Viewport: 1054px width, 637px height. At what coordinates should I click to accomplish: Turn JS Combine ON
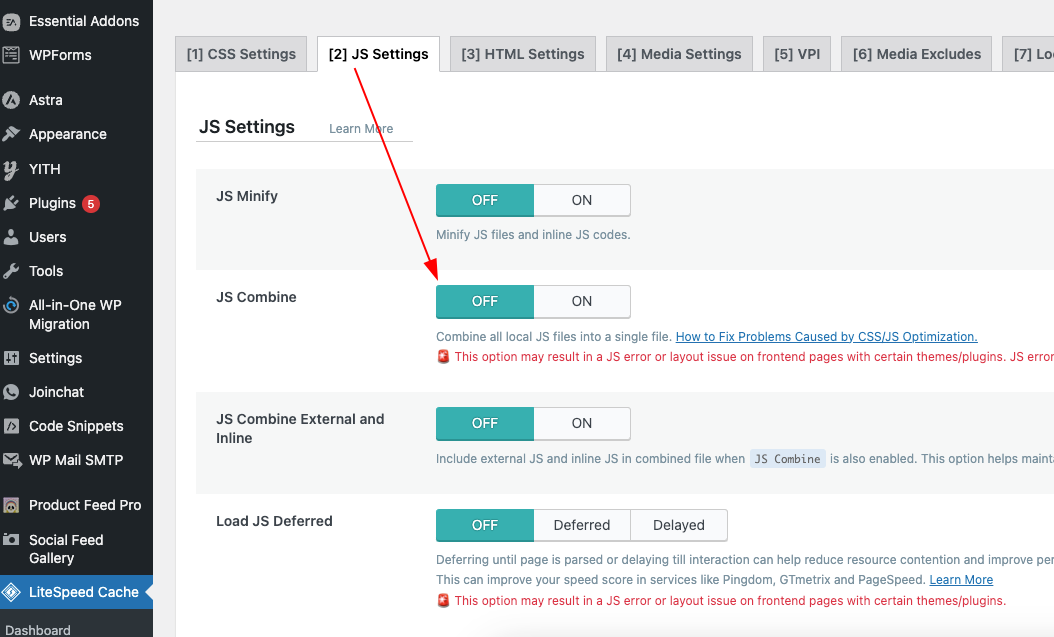tap(582, 302)
